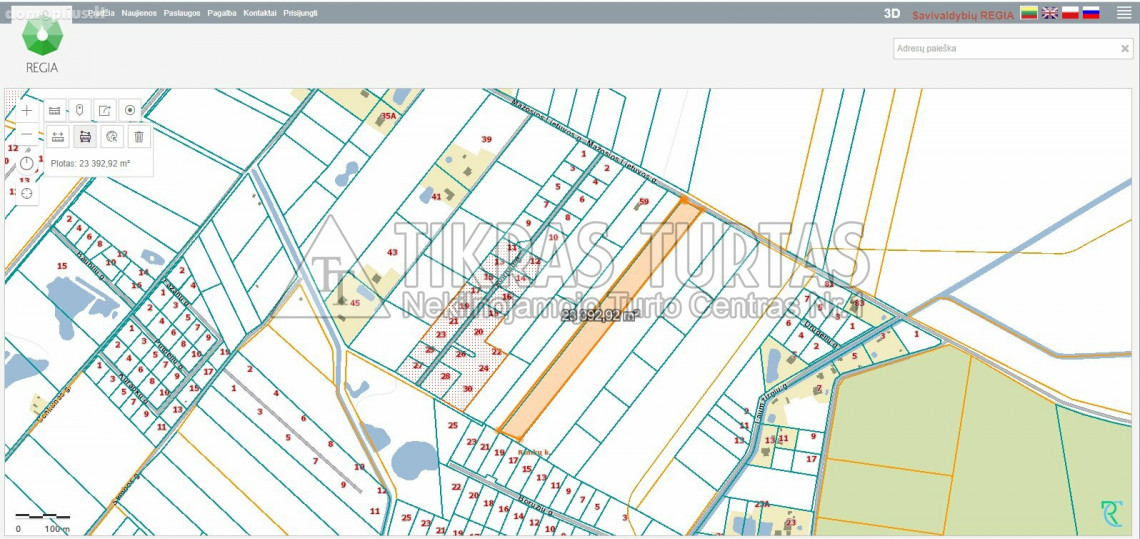Image resolution: width=1140 pixels, height=539 pixels.
Task: Click the Prisijungti login link
Action: (300, 13)
